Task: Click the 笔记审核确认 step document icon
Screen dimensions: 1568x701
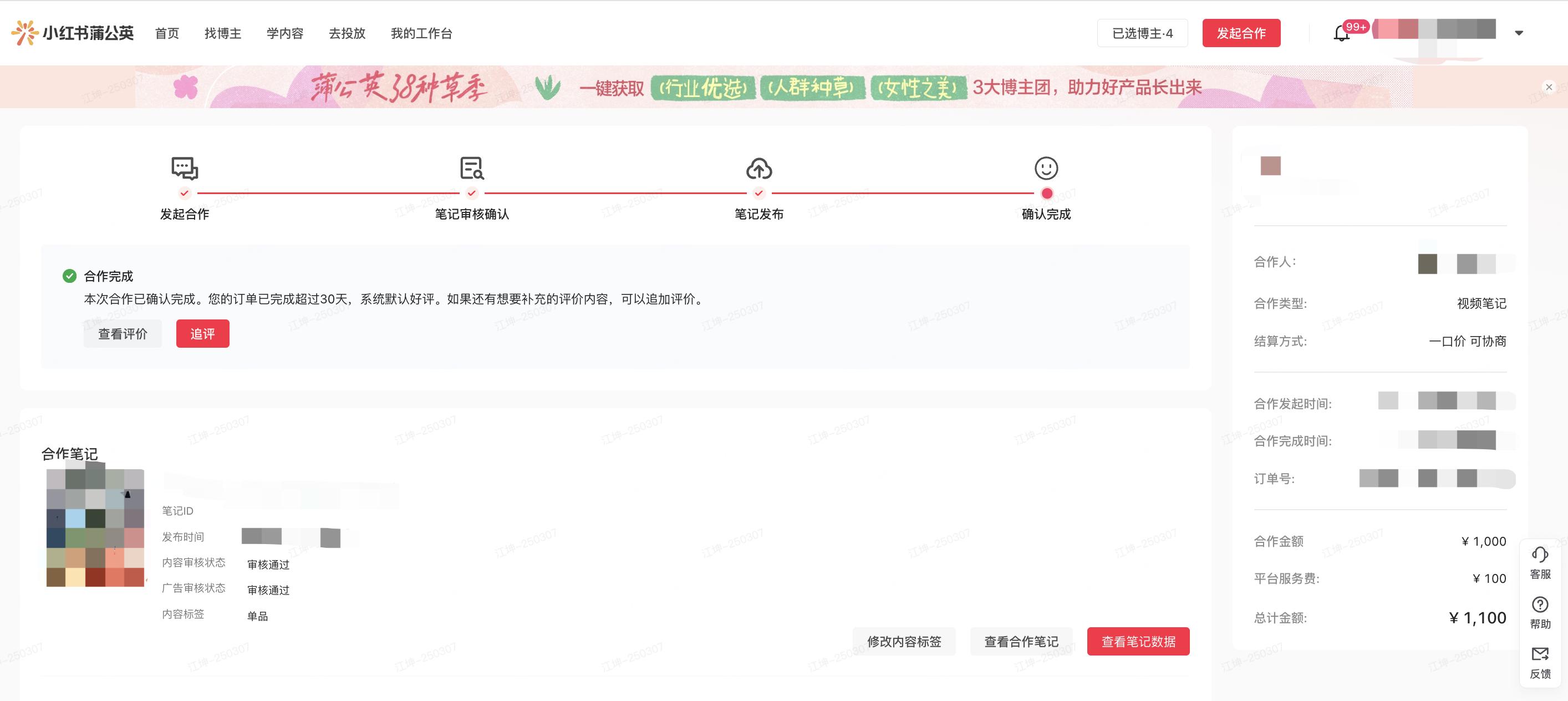Action: tap(472, 168)
